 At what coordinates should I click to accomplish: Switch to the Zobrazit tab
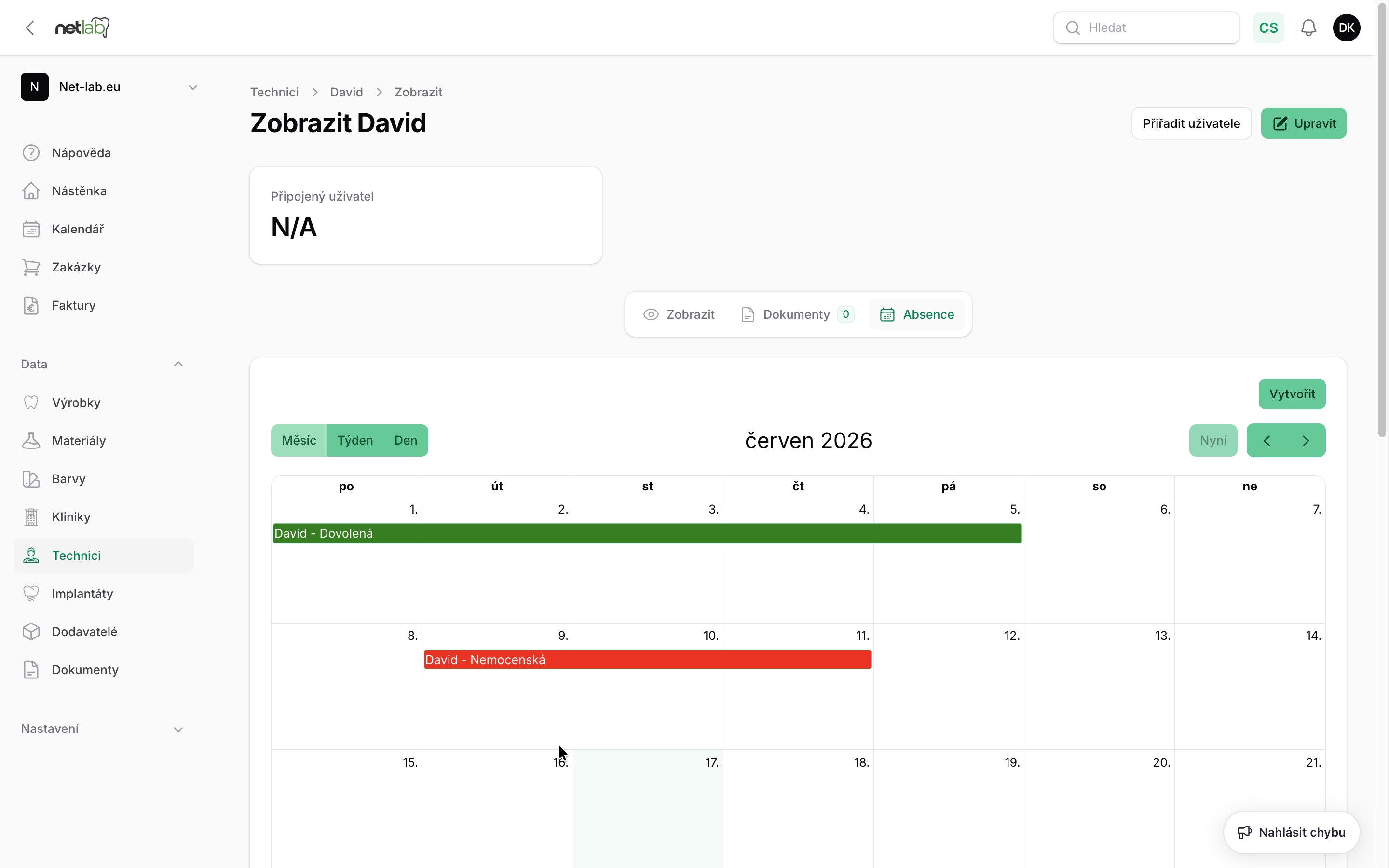click(679, 314)
